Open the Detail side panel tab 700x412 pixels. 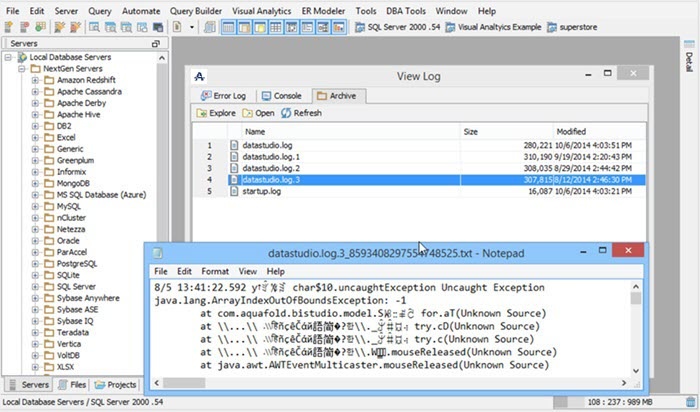pyautogui.click(x=689, y=57)
